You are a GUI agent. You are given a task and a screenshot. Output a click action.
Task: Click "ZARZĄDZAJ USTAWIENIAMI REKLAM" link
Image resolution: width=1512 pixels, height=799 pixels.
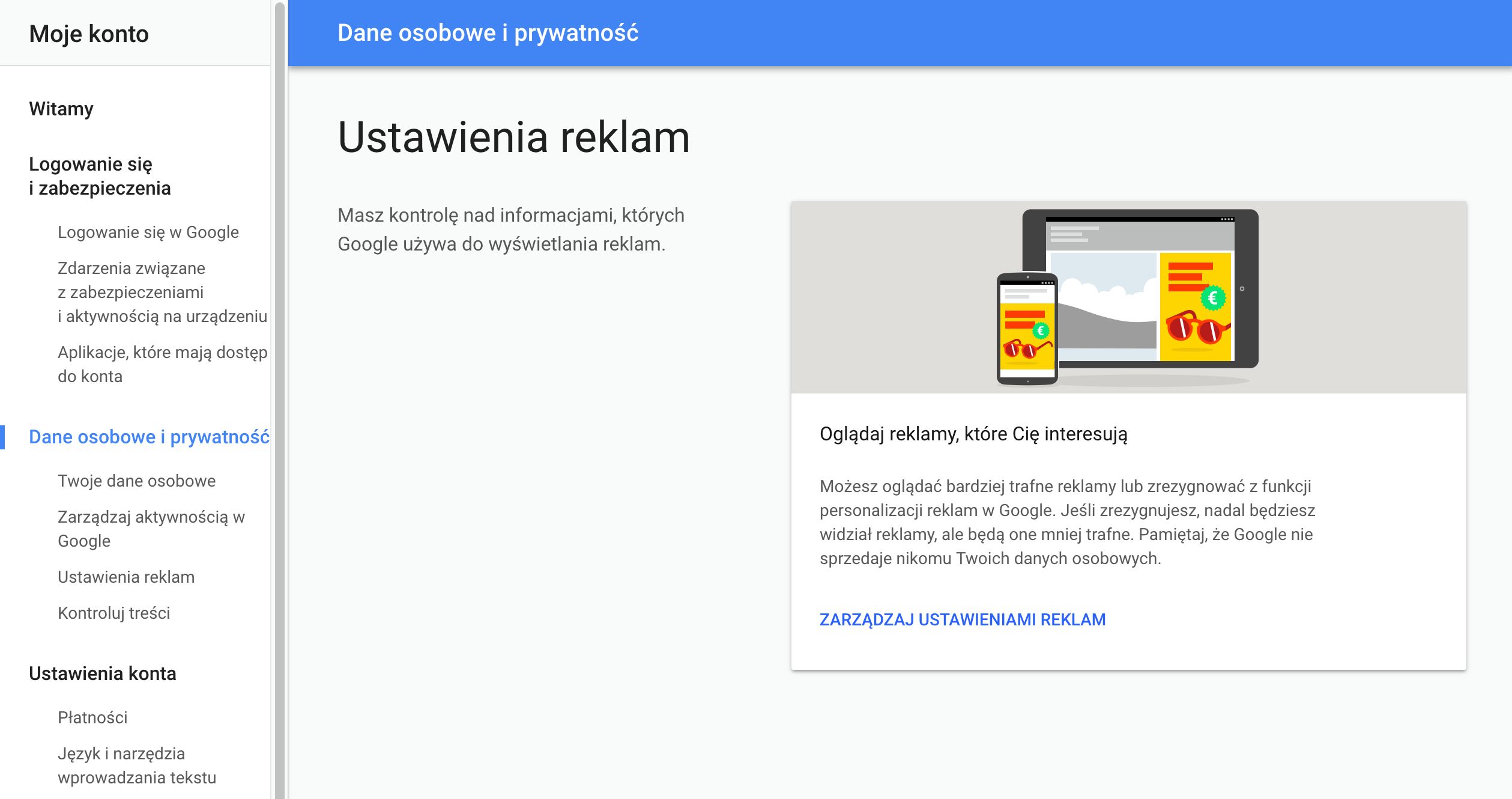click(961, 619)
